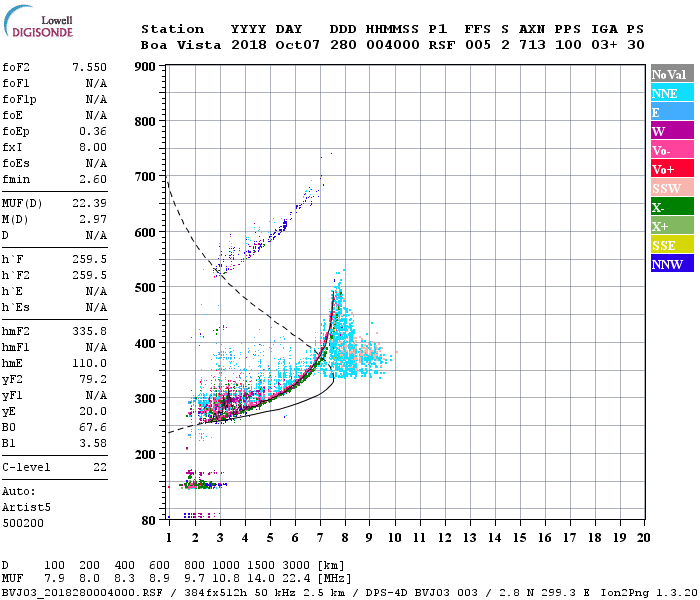
Task: Click the Boa Vista station name
Action: pos(181,45)
